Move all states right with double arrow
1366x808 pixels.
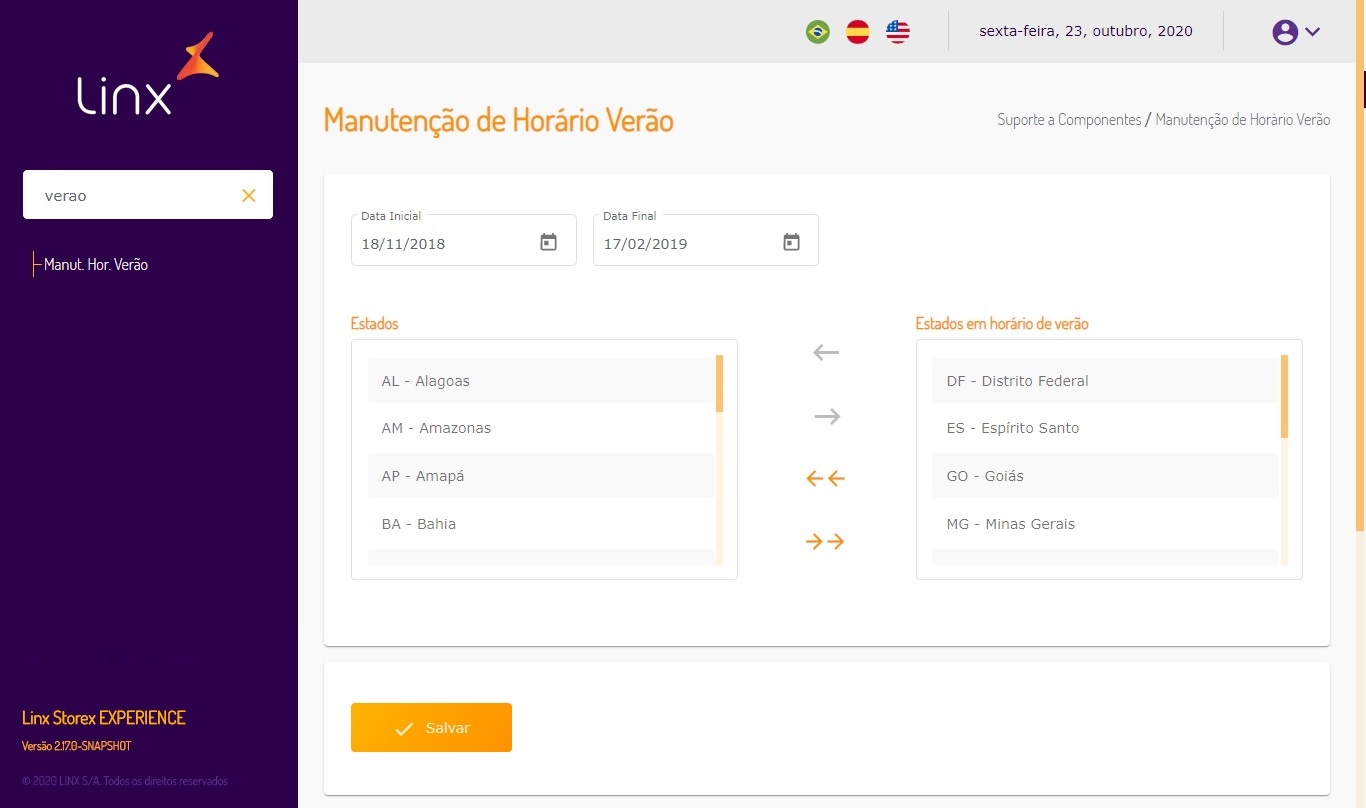coord(826,542)
